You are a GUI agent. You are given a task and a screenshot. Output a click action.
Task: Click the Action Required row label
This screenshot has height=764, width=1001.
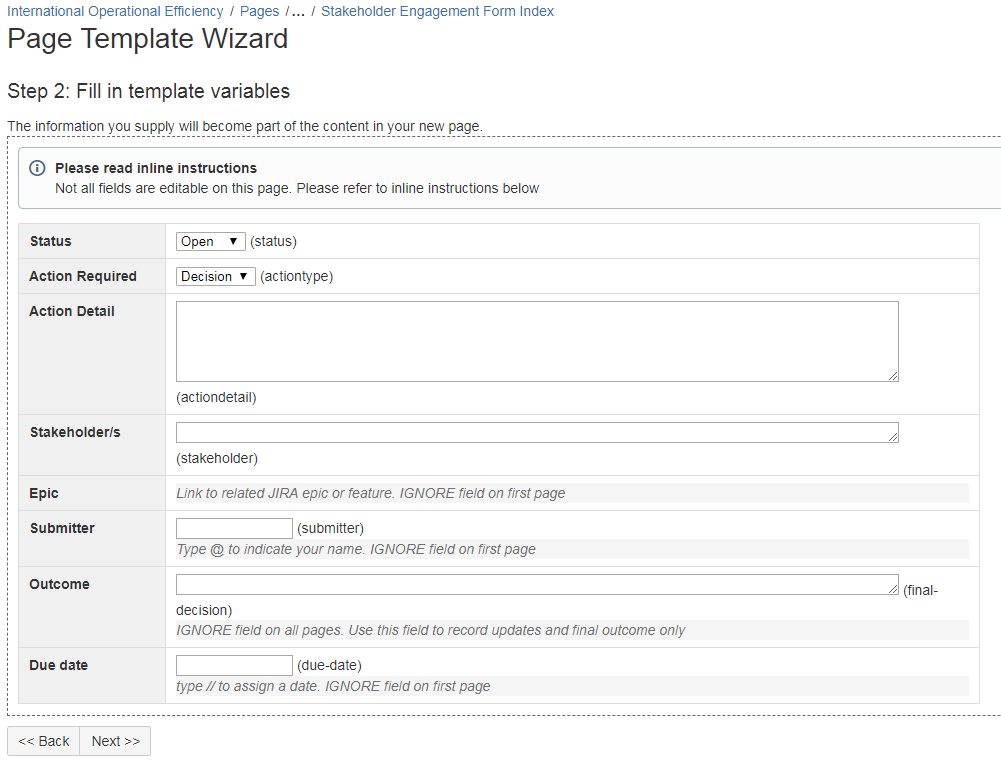click(83, 276)
